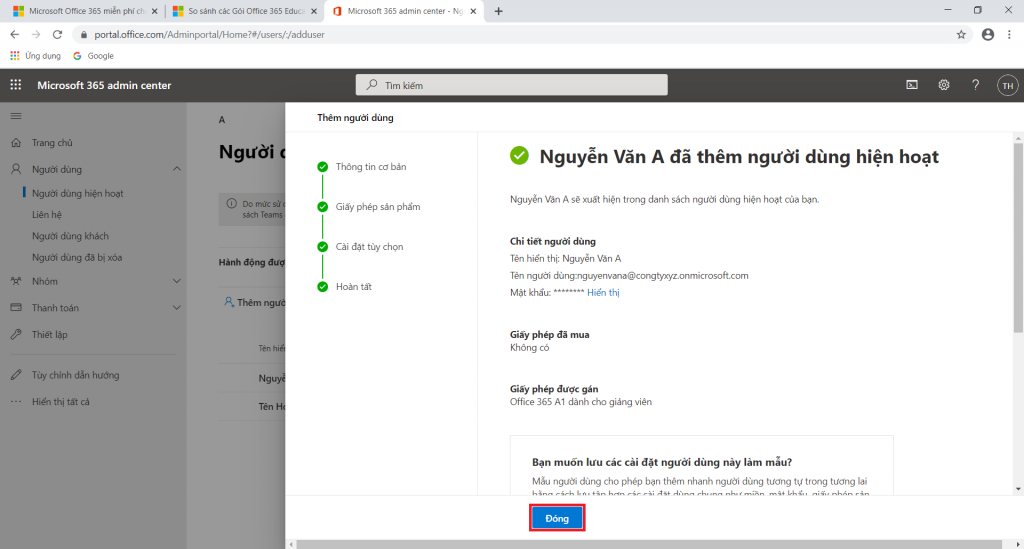Click the panel vertical scrollbar

pos(1018,238)
